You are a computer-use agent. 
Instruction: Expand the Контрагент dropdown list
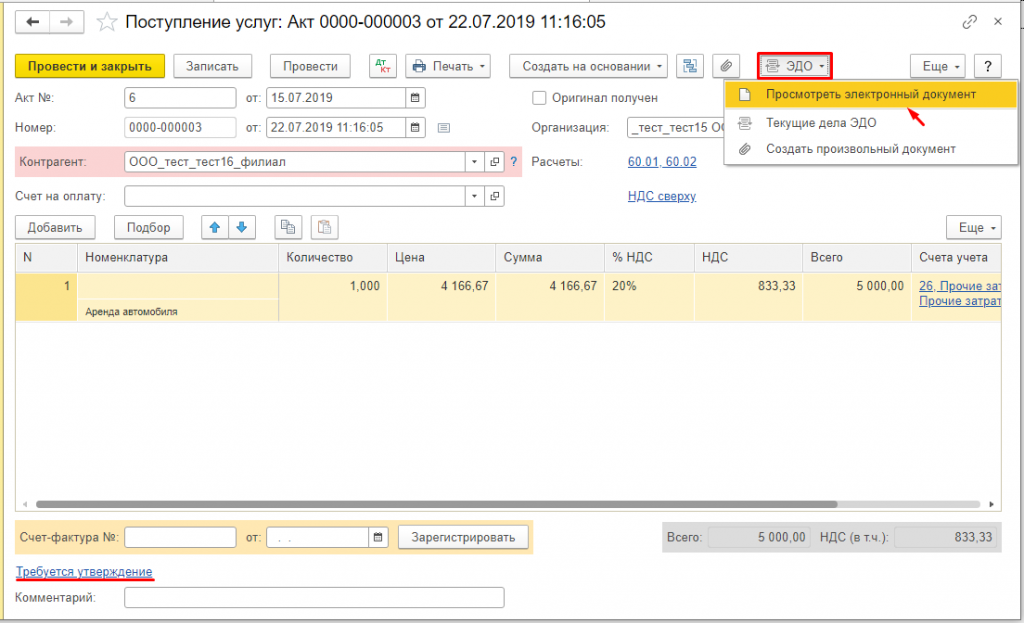(x=474, y=162)
